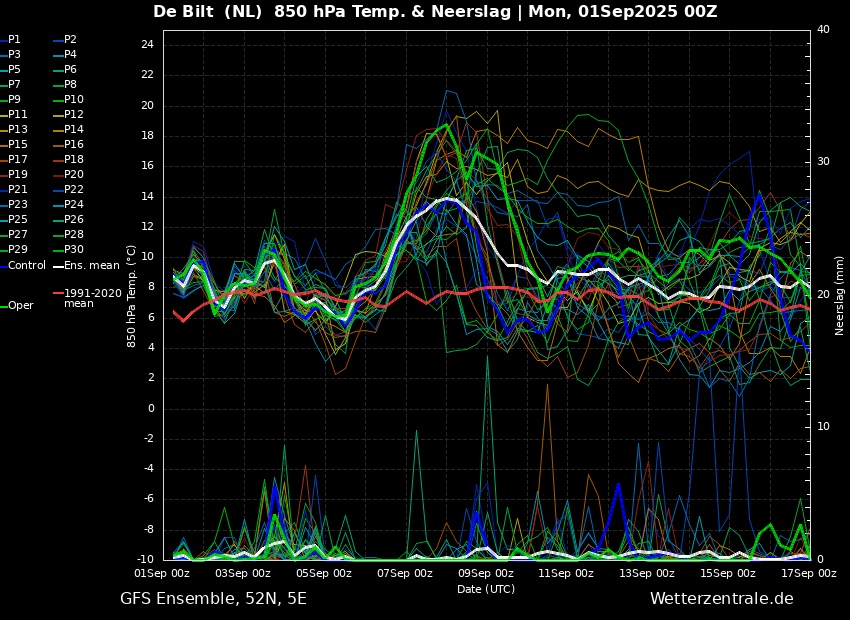Select the P9 legend entry

(14, 99)
